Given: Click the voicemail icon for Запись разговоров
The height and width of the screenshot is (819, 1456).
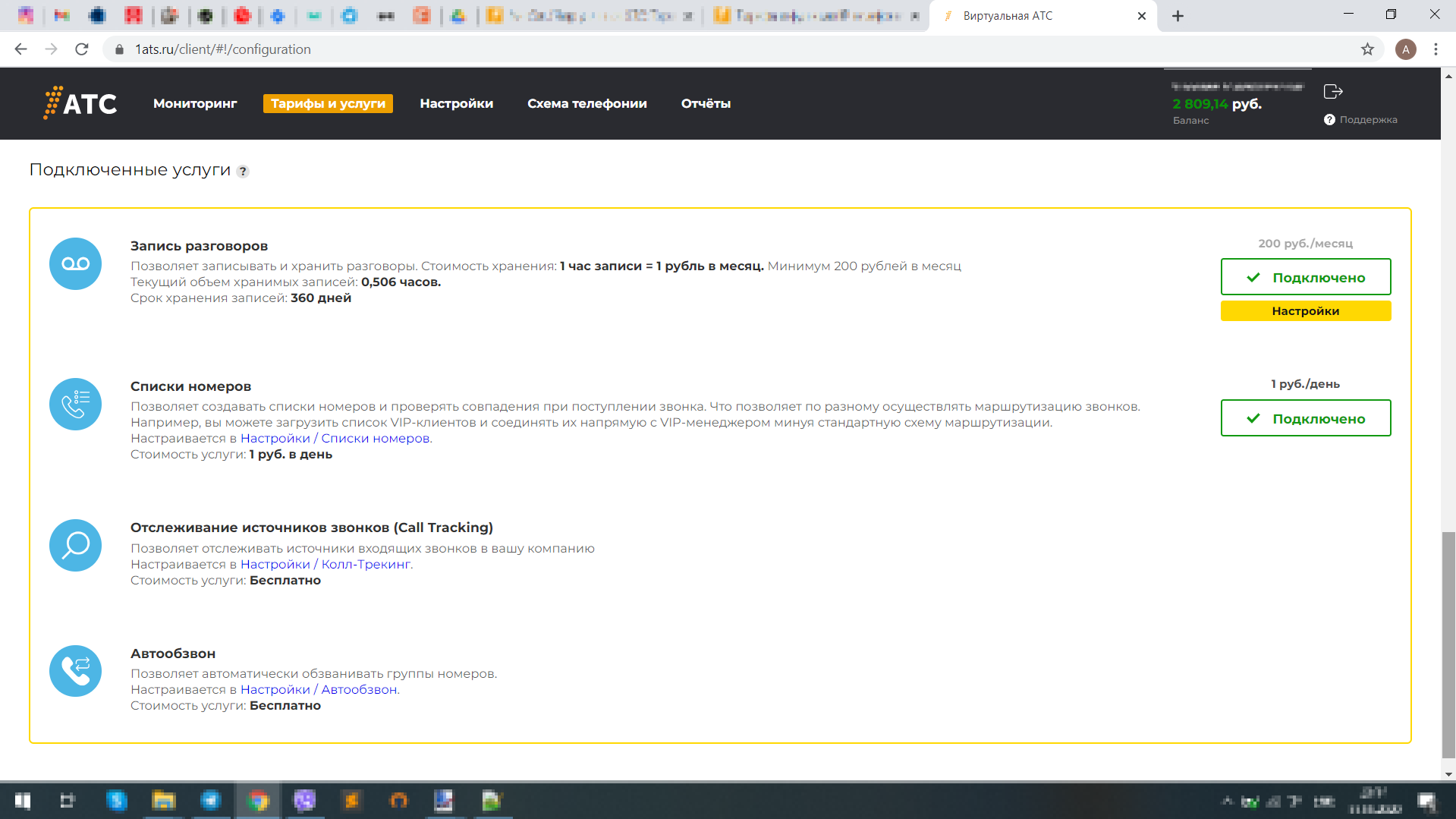Looking at the screenshot, I should 75,264.
